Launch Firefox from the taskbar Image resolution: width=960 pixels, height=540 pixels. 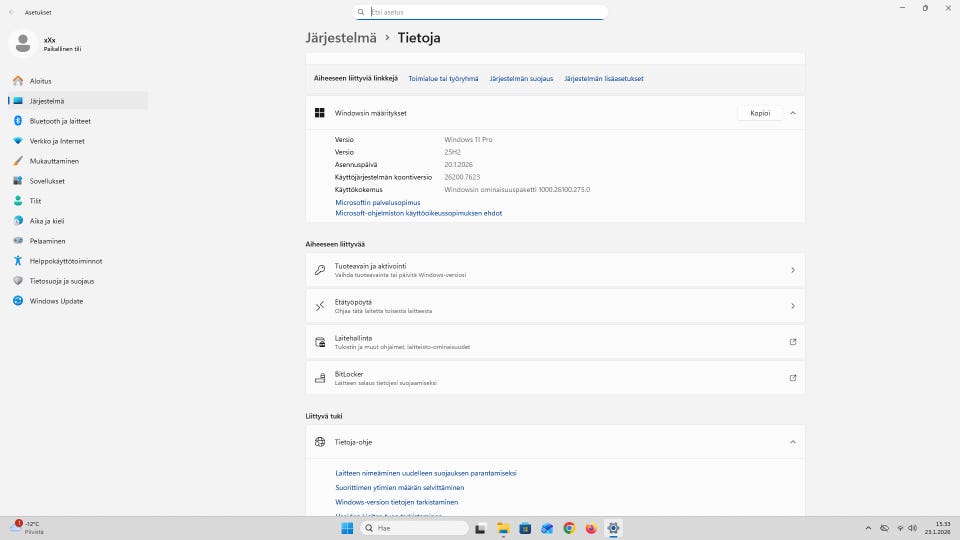[591, 528]
